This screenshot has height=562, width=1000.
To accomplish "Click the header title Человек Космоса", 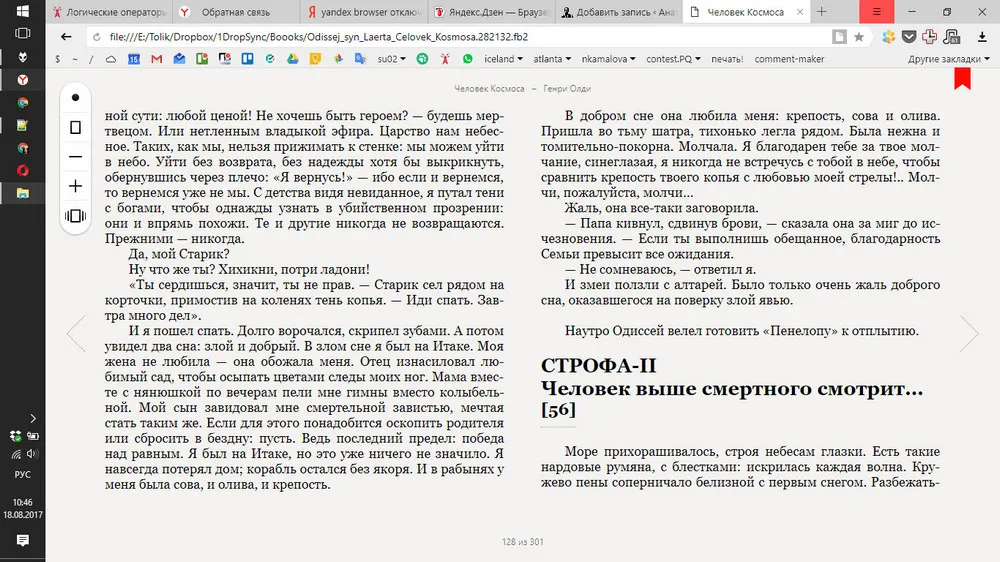I will pyautogui.click(x=489, y=89).
